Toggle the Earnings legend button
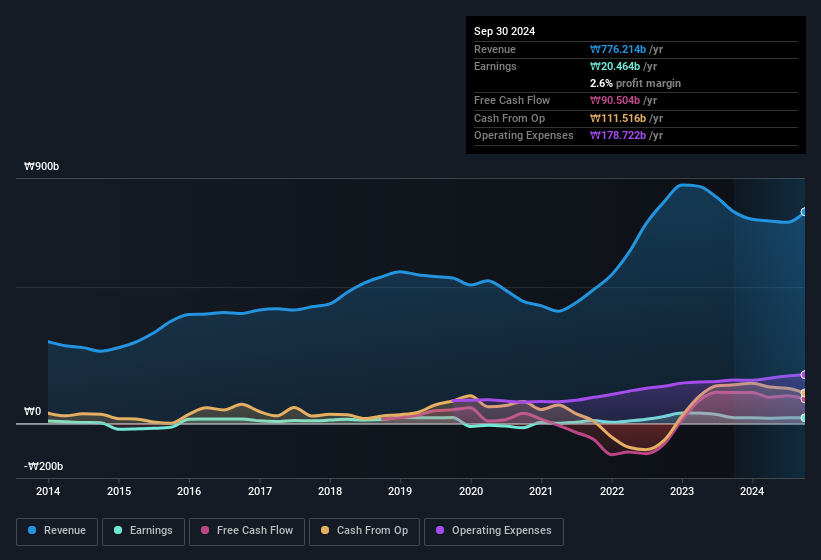 pos(143,531)
